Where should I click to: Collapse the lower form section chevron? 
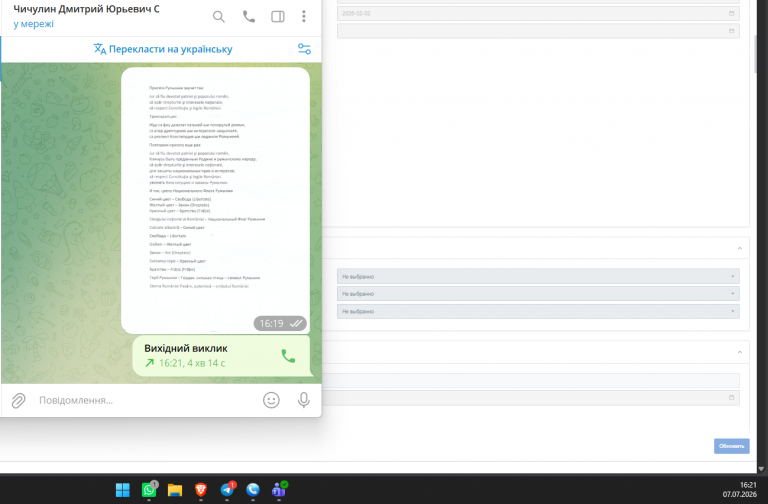pyautogui.click(x=740, y=352)
